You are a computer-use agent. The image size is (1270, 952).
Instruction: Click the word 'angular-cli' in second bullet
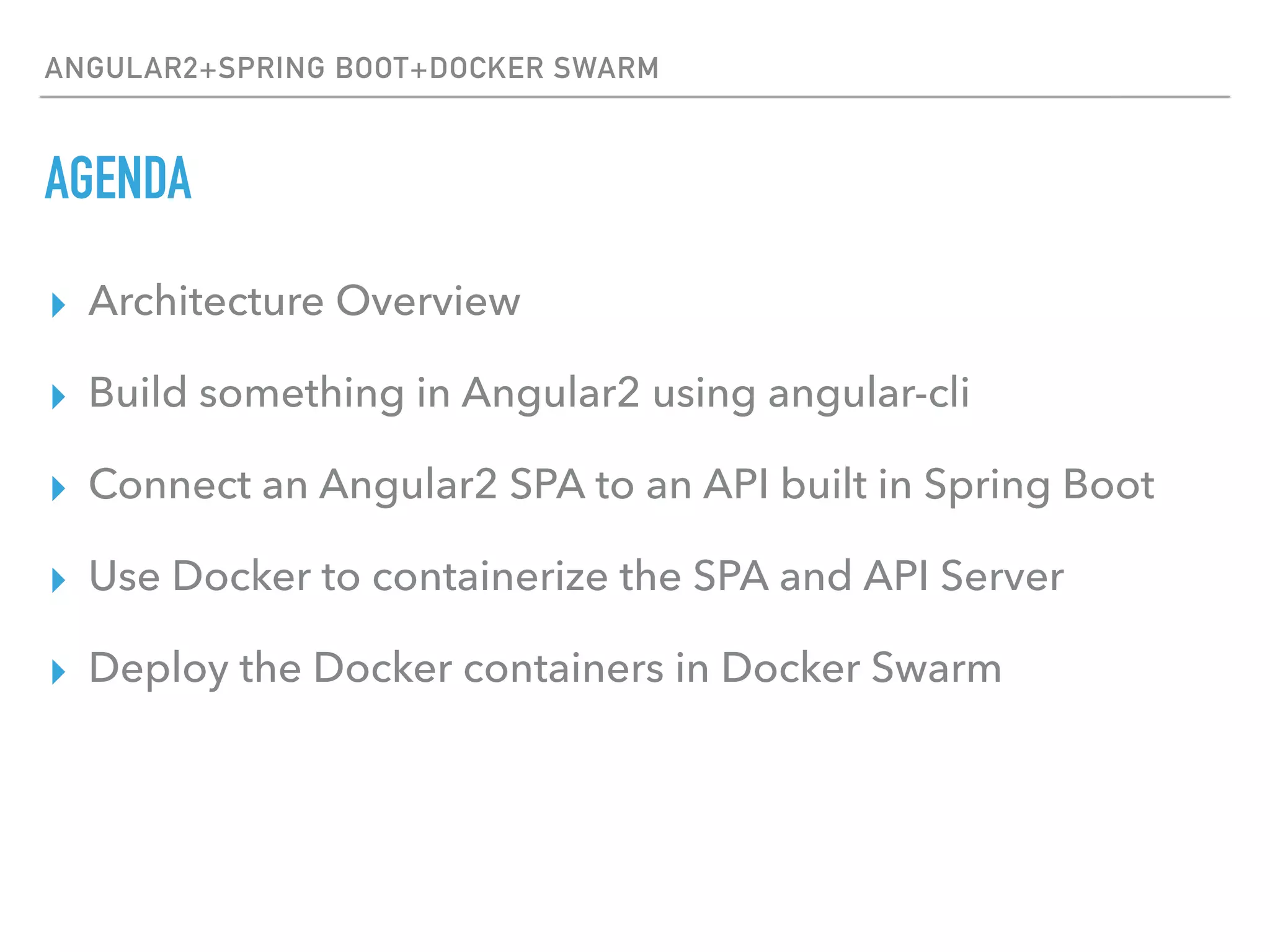(x=868, y=394)
